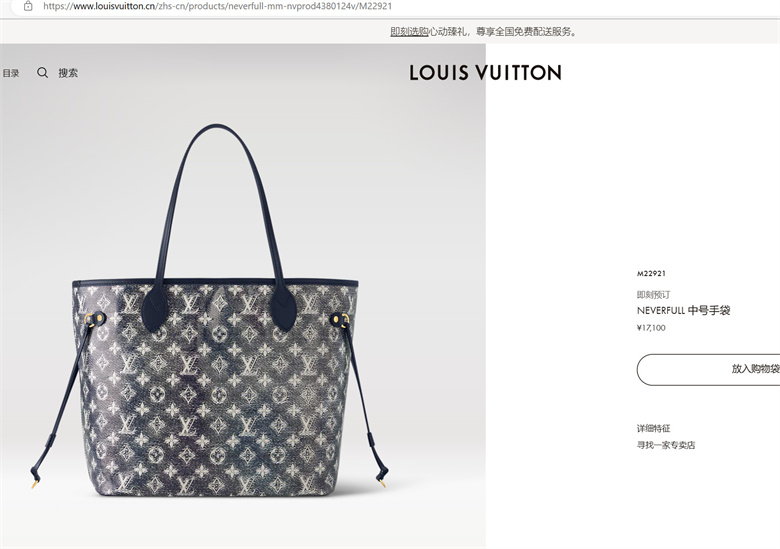The width and height of the screenshot is (780, 549).
Task: Click the M22921 product code label
Action: pyautogui.click(x=651, y=274)
